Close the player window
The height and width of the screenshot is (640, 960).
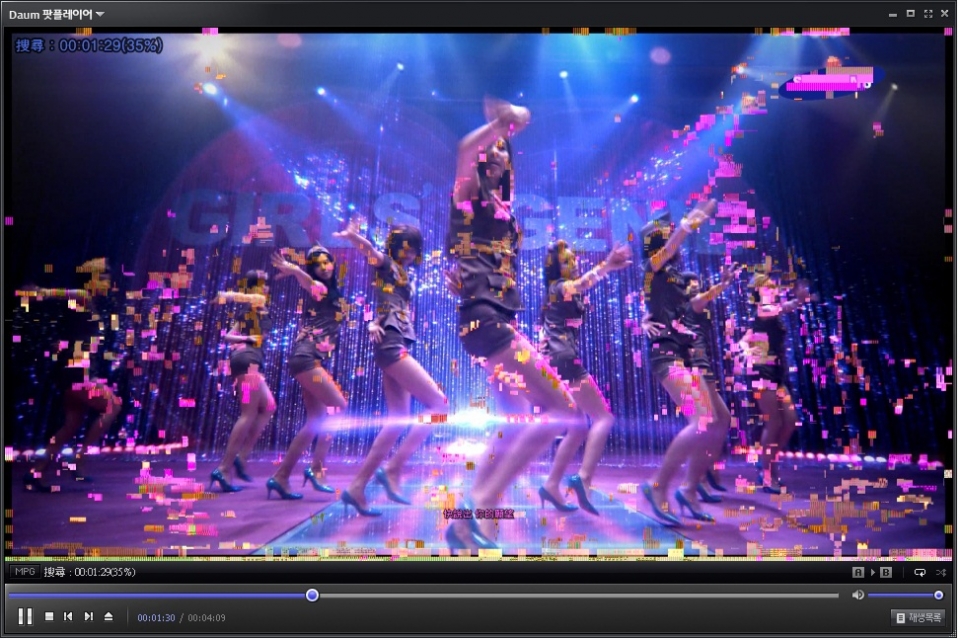tap(945, 14)
